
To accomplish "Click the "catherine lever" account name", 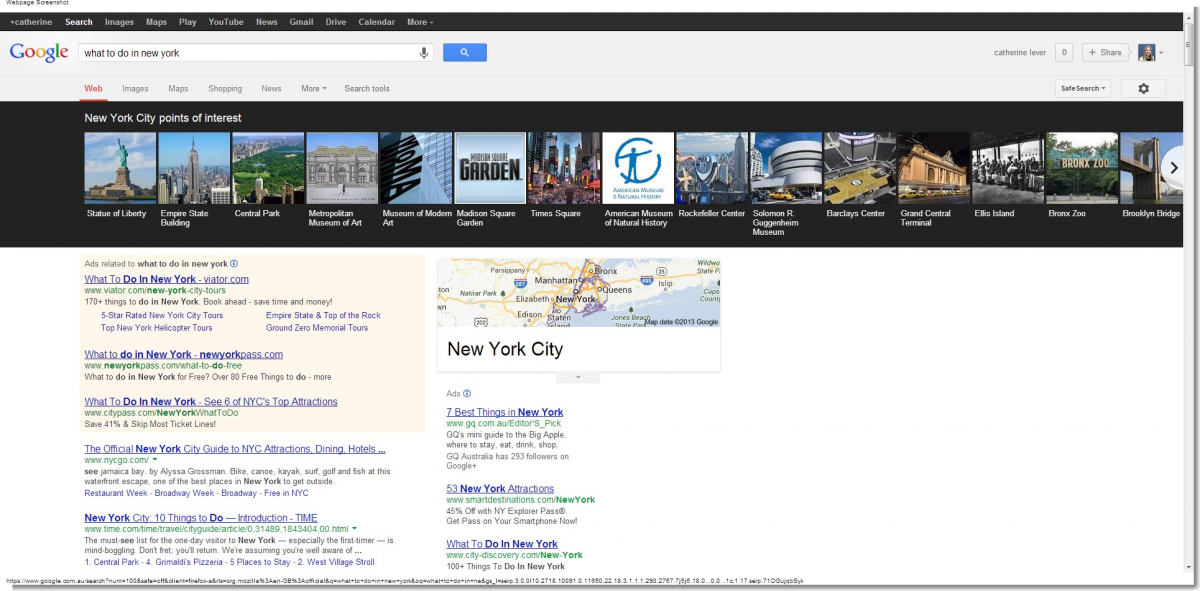I will coord(1019,53).
